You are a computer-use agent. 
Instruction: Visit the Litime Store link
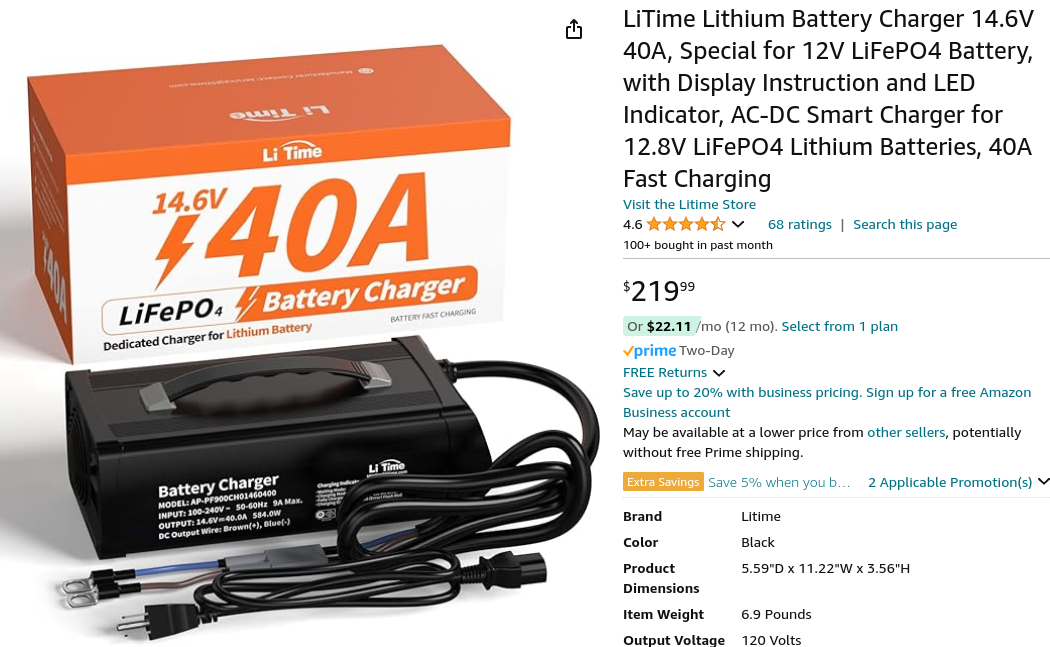click(689, 204)
